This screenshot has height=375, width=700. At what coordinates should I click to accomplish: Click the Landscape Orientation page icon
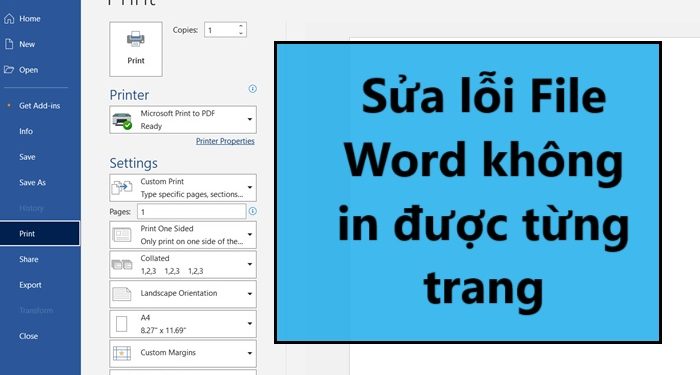point(121,294)
